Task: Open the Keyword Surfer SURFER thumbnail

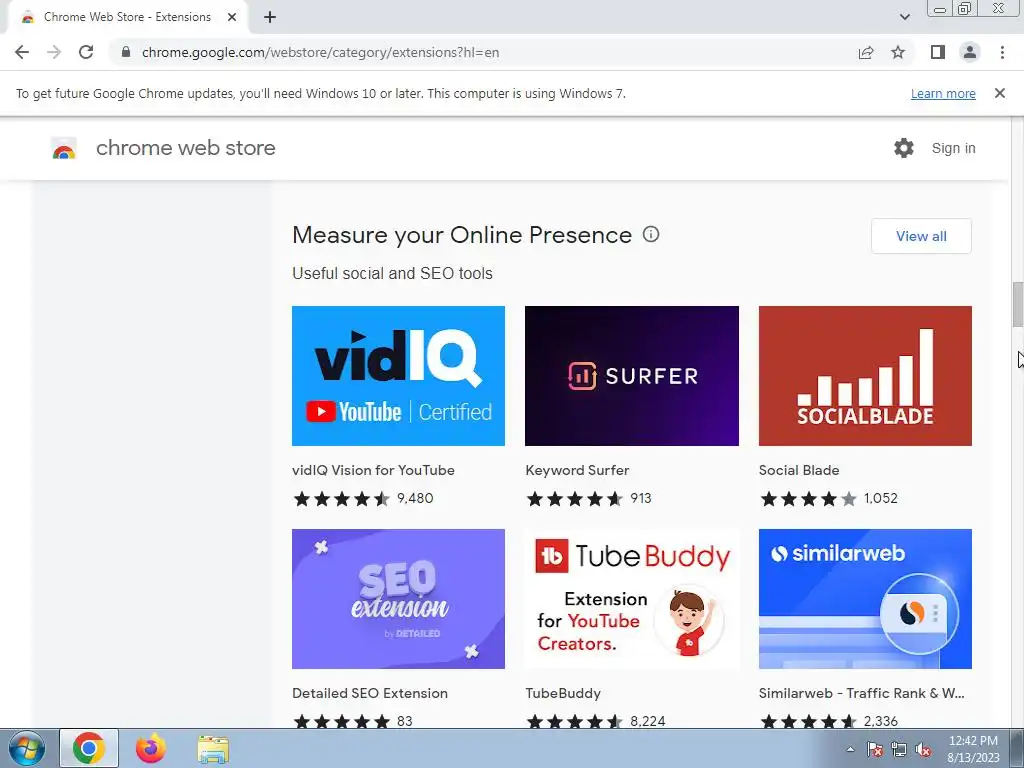Action: click(x=632, y=376)
